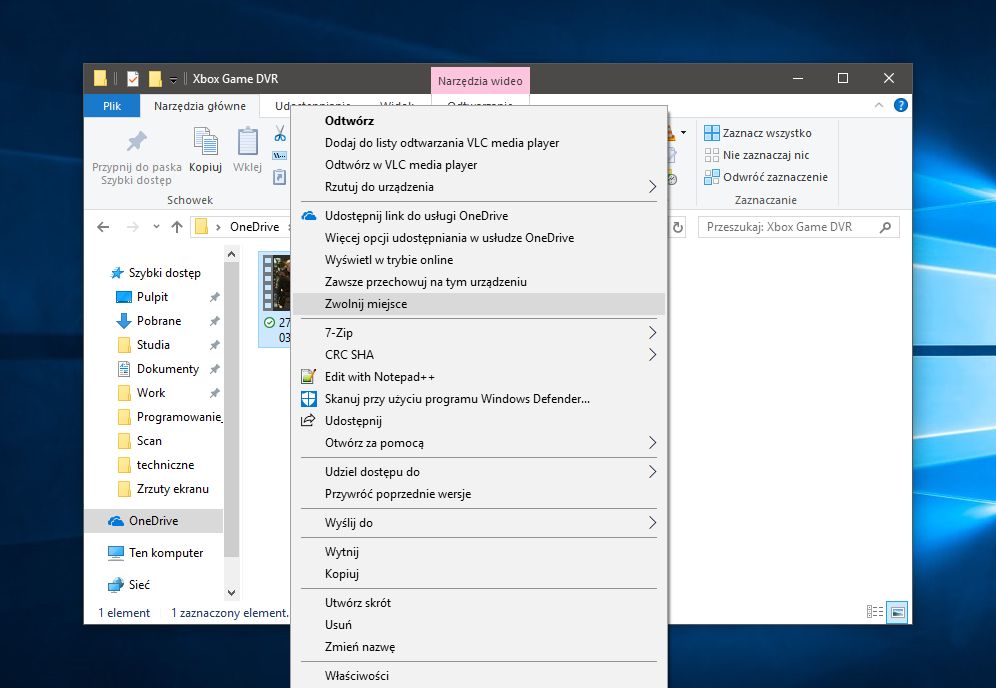Image resolution: width=996 pixels, height=688 pixels.
Task: Select Zwolnij miejsce in the context menu
Action: click(x=366, y=303)
